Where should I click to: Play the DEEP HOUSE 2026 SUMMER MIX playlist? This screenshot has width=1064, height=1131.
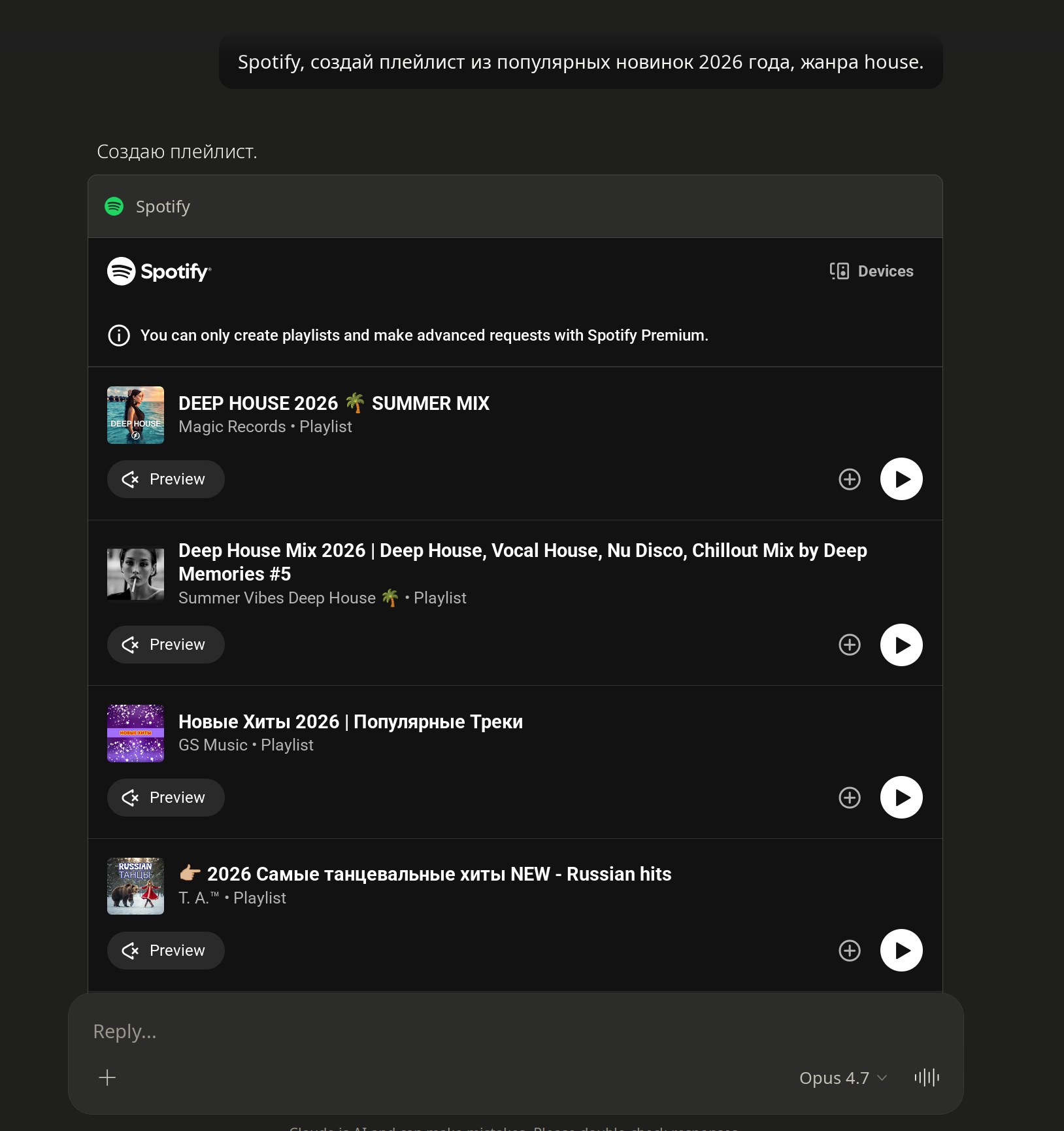(901, 479)
